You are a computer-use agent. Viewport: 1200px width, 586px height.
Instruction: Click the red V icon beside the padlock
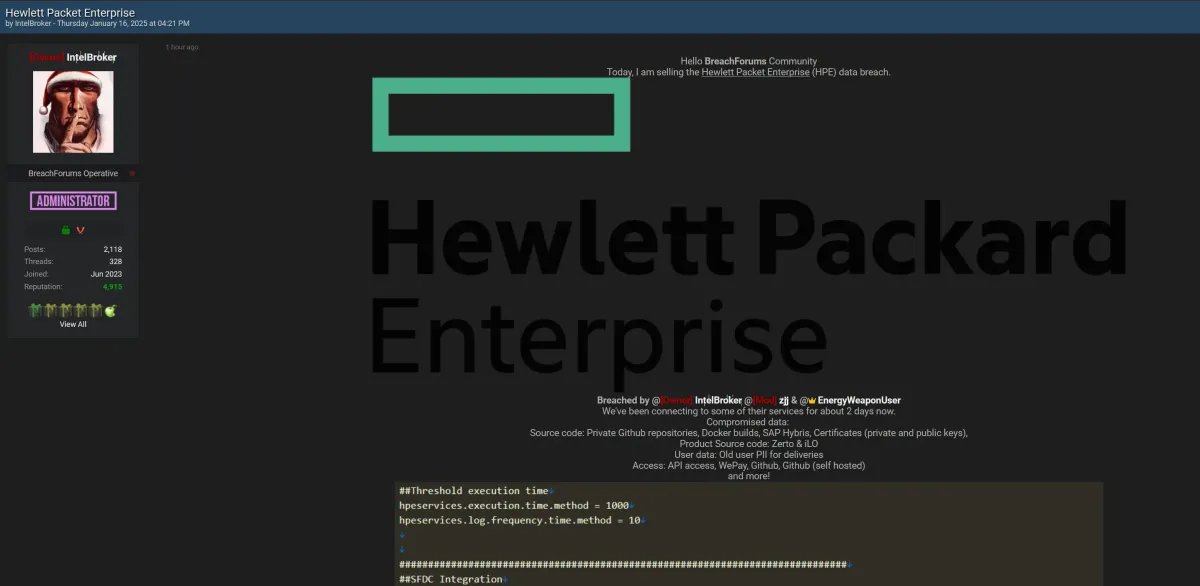pos(81,229)
